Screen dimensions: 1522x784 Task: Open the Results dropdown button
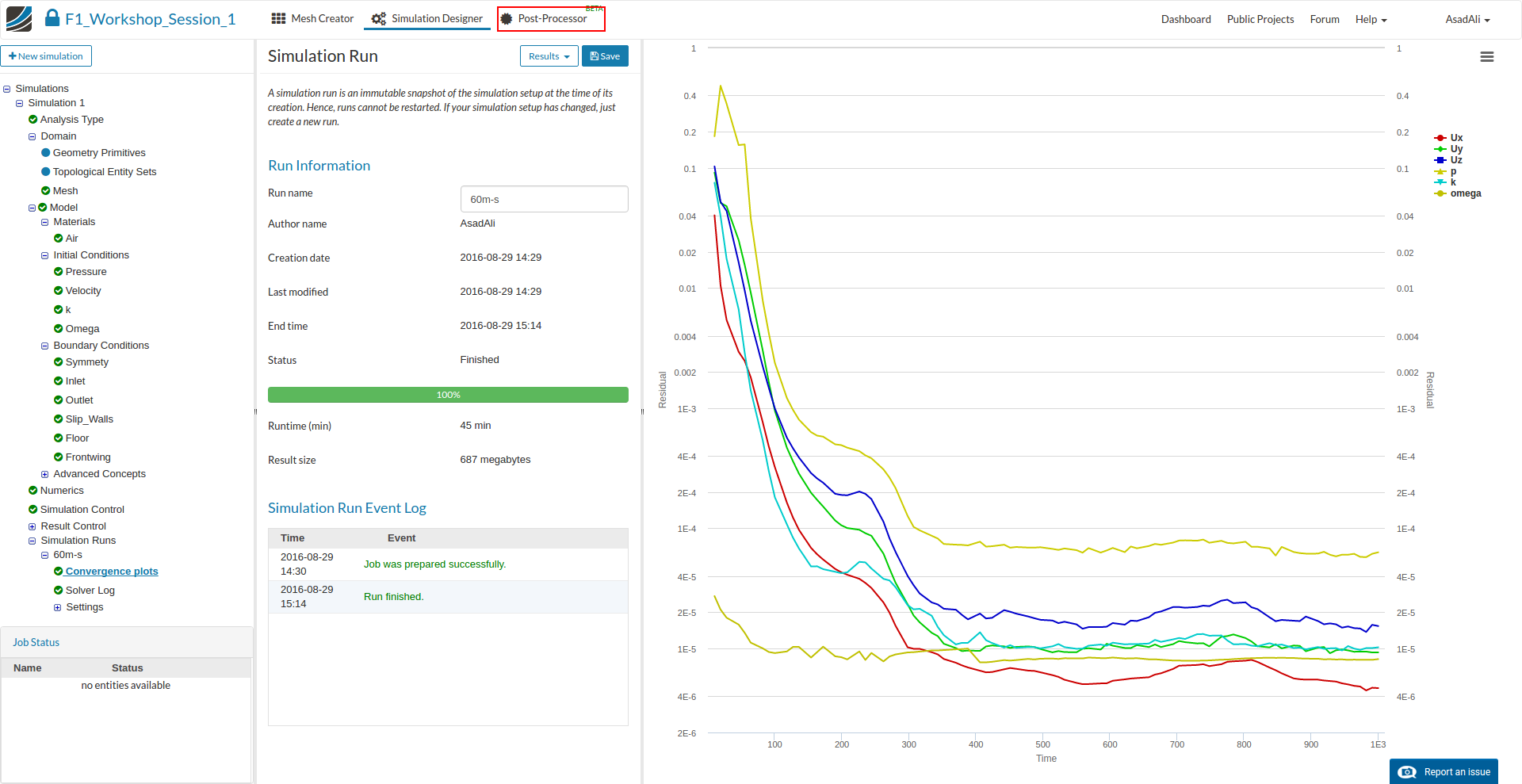click(549, 56)
